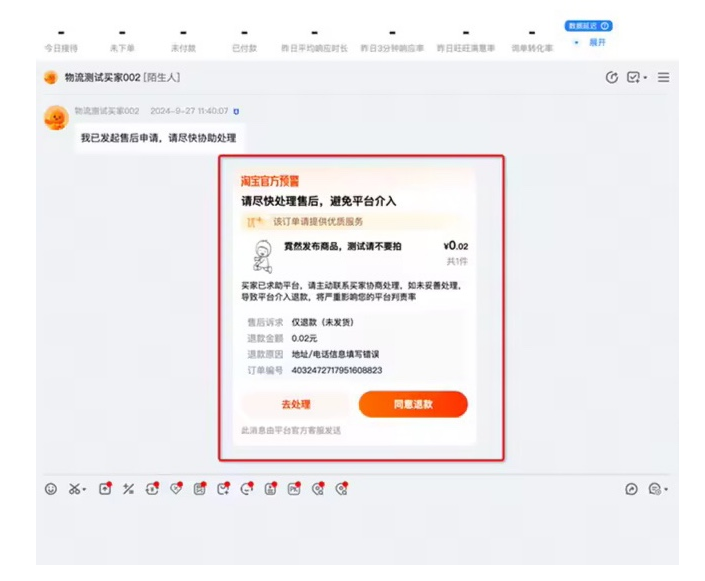Click the message input area below toolbar
The image size is (705, 581).
(x=357, y=533)
